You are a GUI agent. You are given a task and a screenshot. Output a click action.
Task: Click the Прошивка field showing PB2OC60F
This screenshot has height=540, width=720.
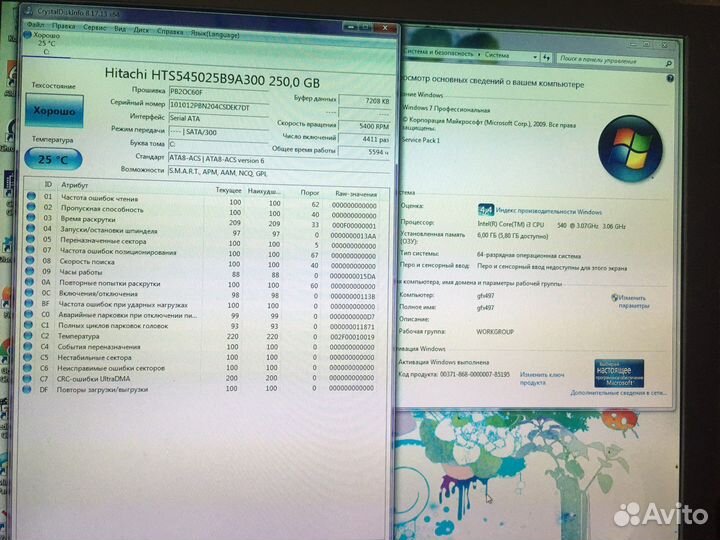pyautogui.click(x=218, y=92)
